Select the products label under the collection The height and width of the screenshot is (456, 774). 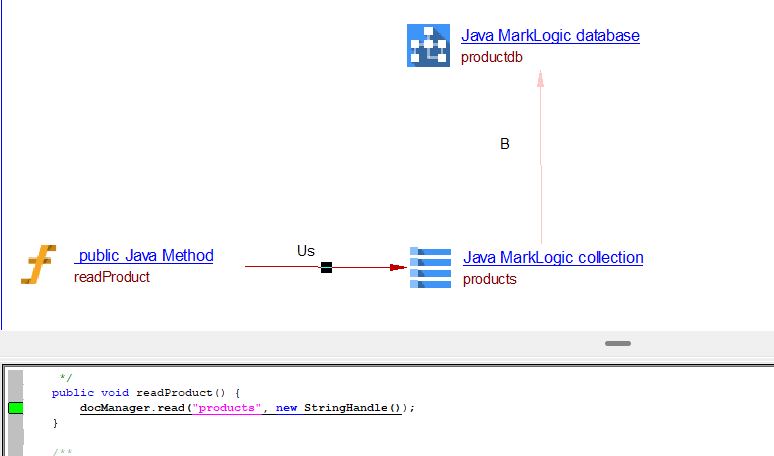(489, 279)
